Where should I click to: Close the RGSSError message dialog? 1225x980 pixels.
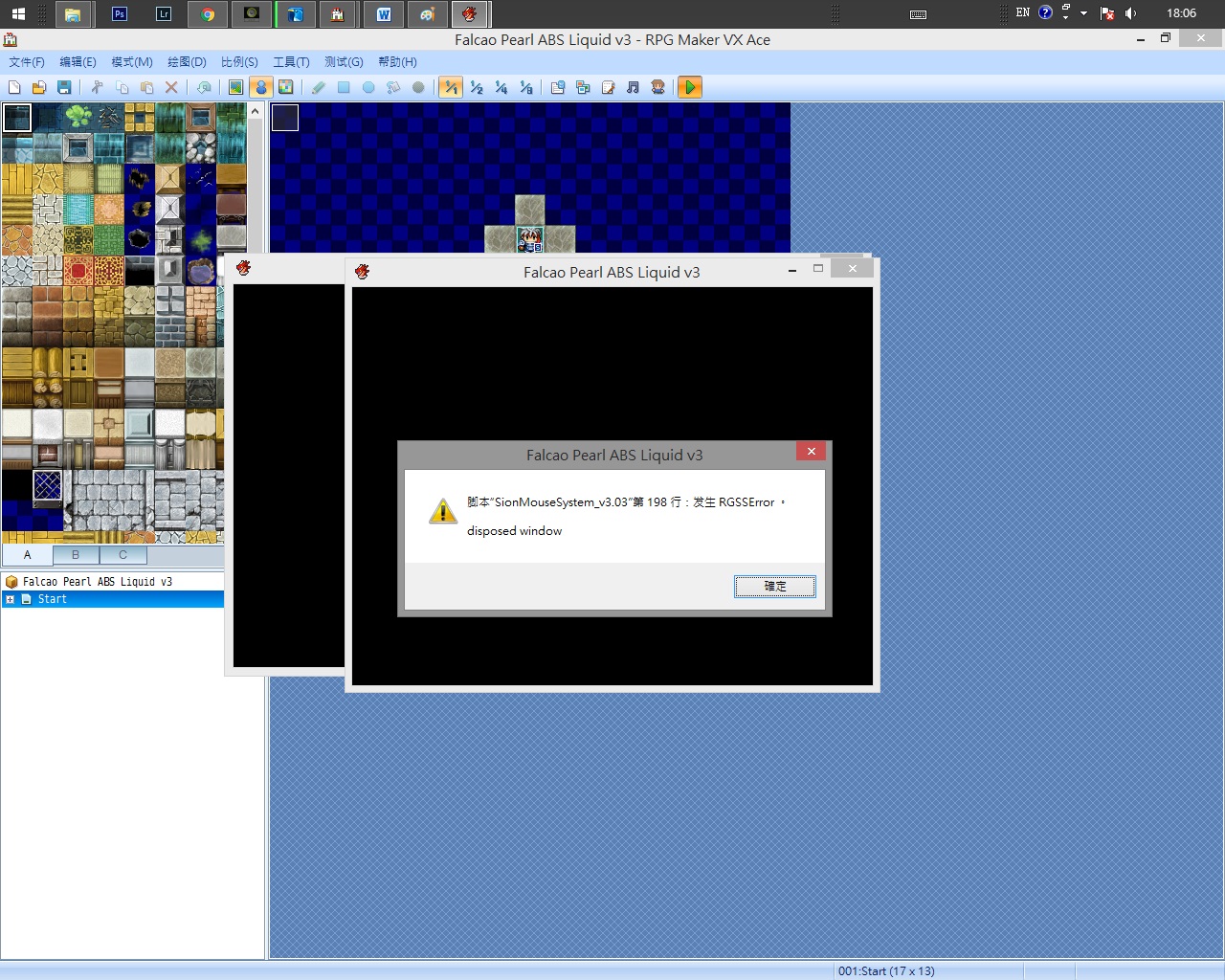click(x=811, y=452)
